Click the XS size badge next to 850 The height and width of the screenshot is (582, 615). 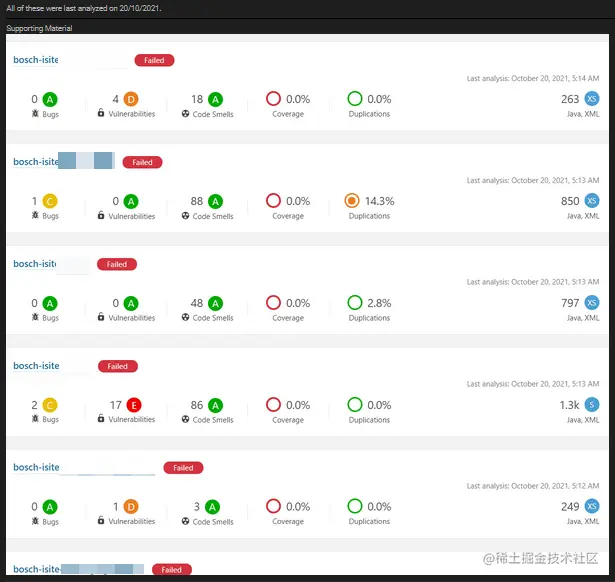click(x=592, y=200)
